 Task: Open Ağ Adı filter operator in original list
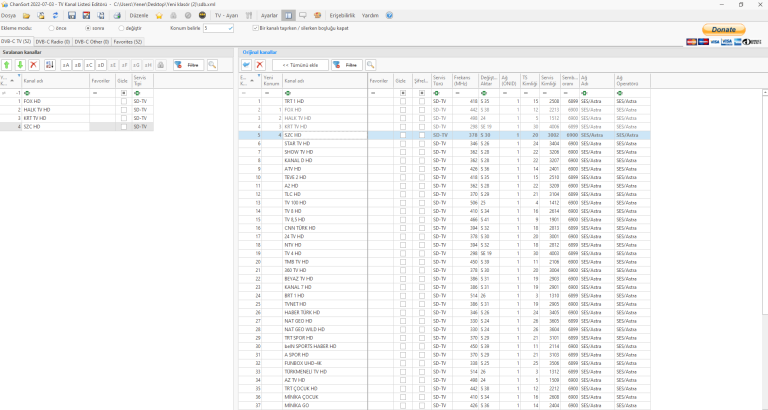pyautogui.click(x=585, y=93)
